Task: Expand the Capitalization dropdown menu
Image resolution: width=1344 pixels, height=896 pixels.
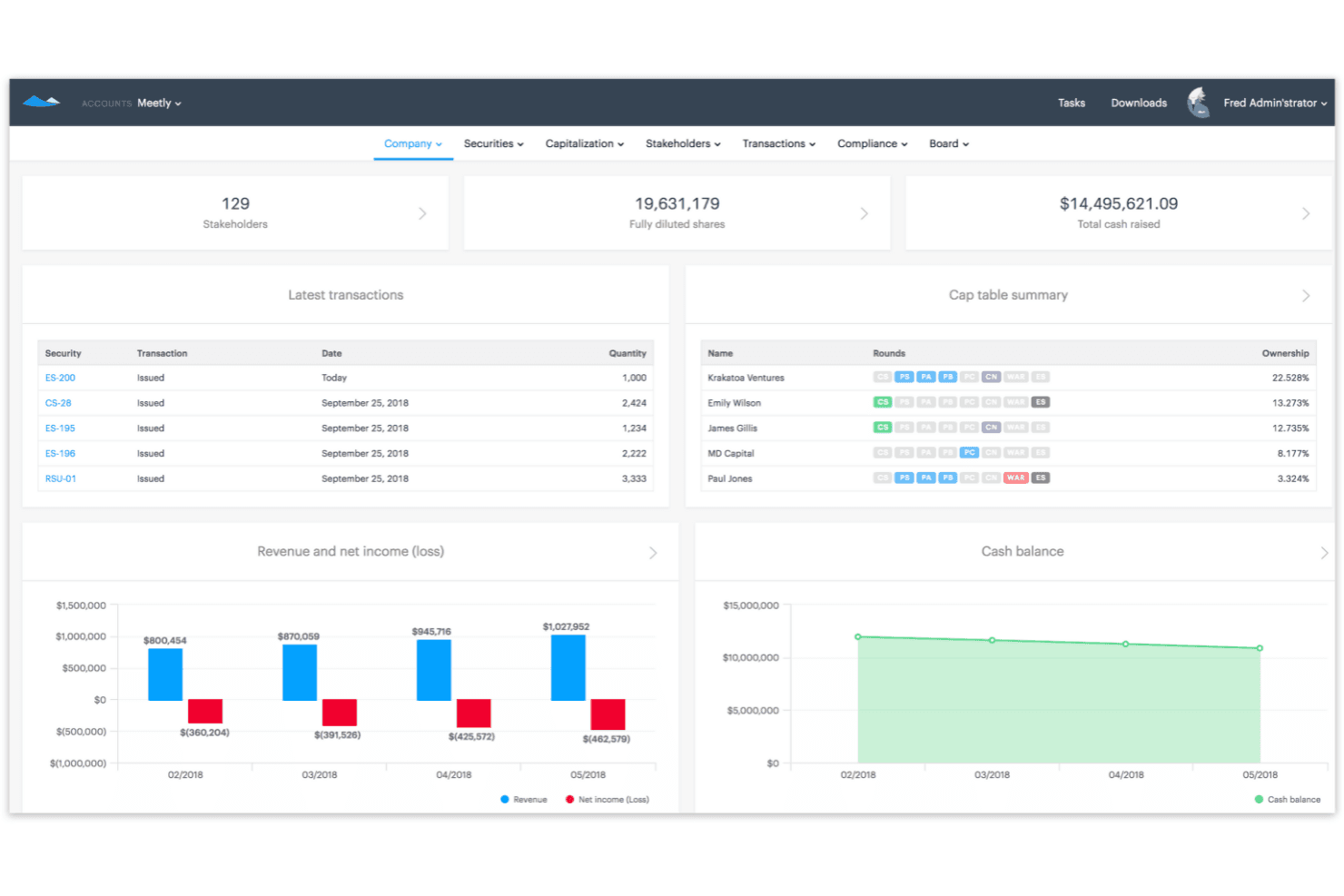Action: click(584, 143)
